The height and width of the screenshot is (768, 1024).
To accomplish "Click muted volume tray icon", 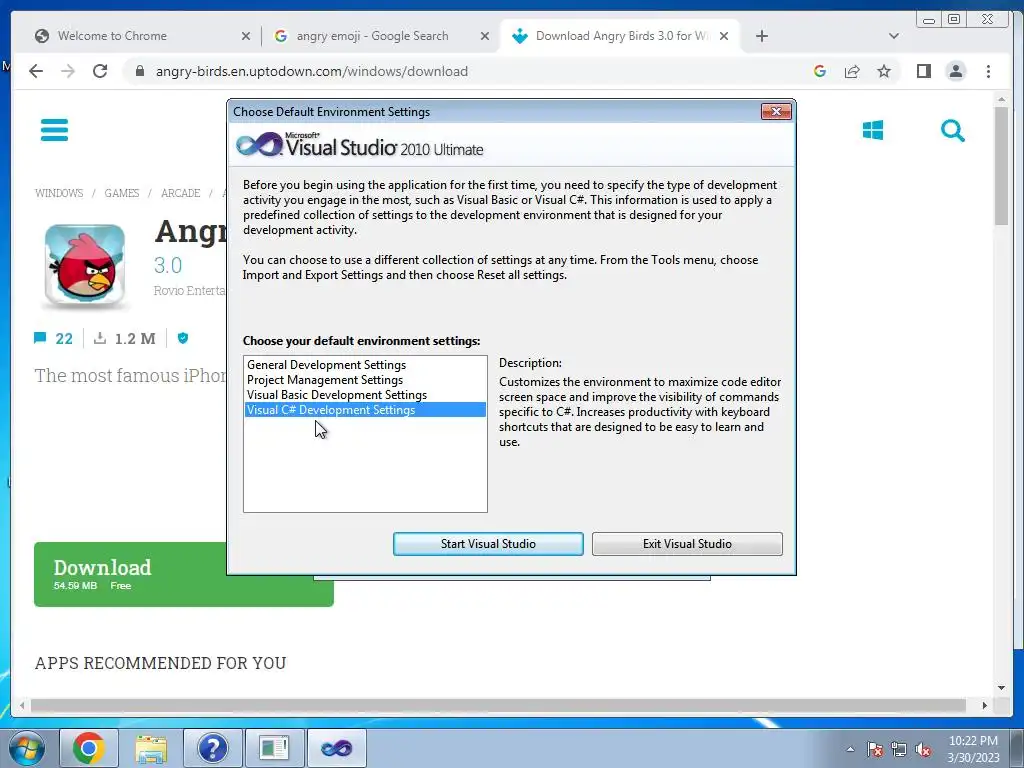I will click(x=923, y=749).
